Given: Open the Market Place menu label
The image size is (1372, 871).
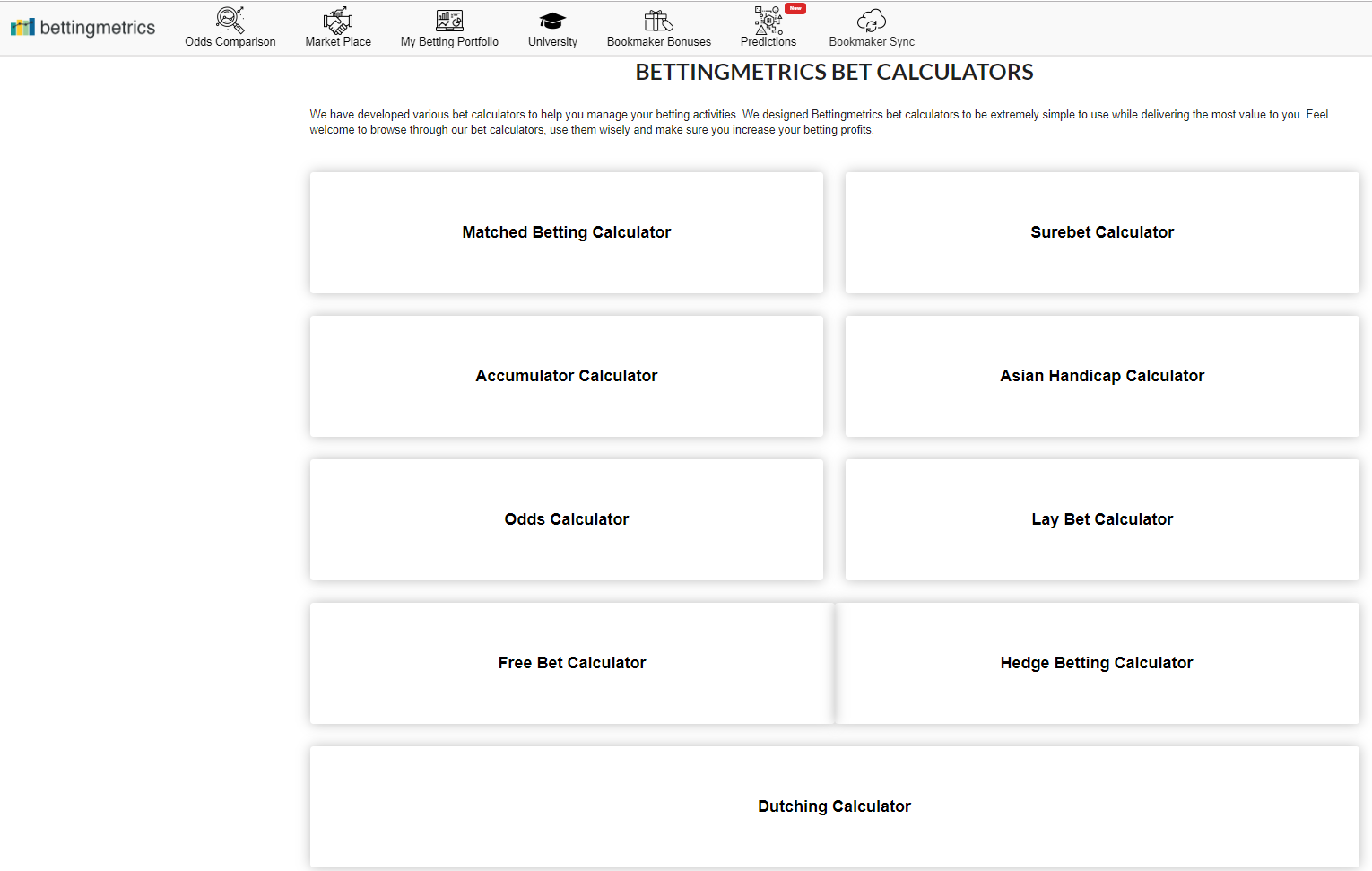Looking at the screenshot, I should pos(338,42).
